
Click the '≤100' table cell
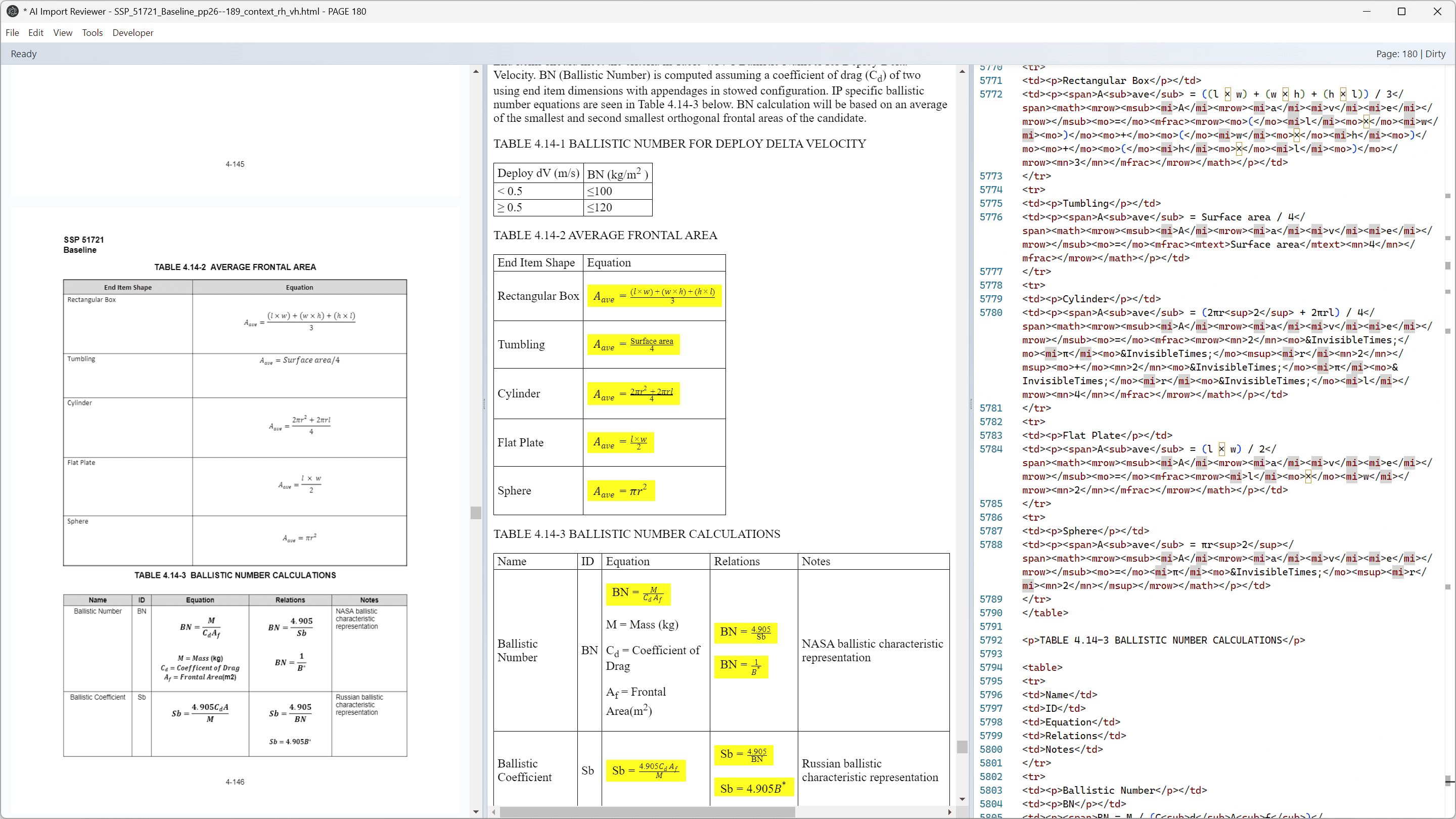617,191
